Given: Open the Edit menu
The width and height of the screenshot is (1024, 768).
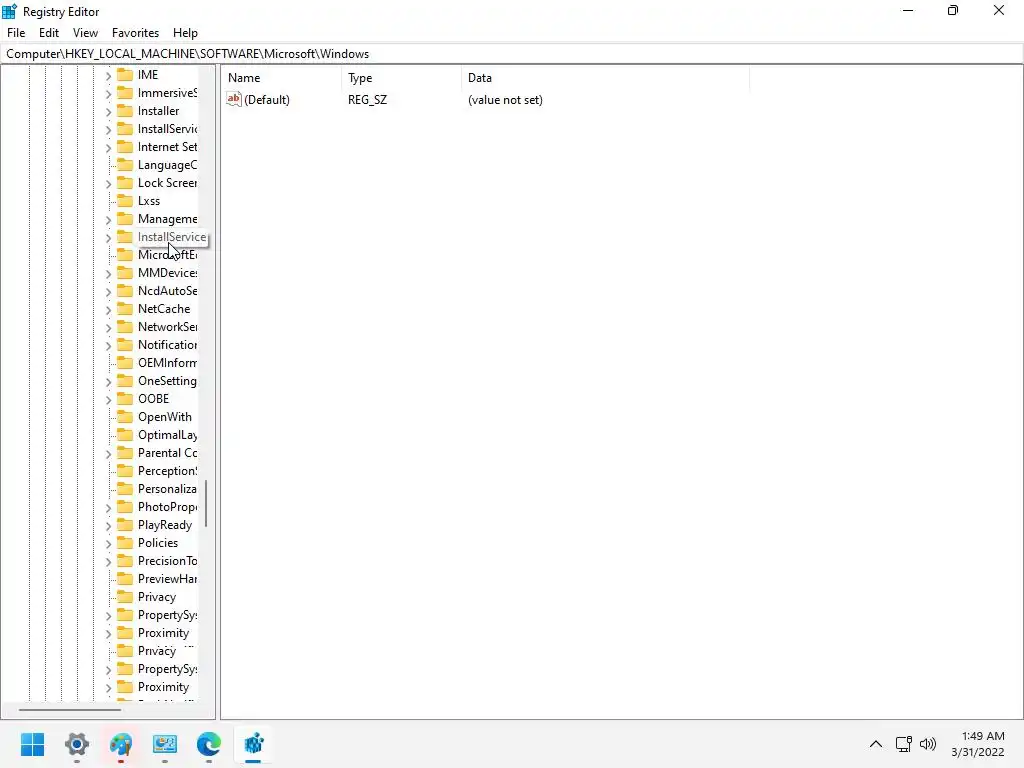Looking at the screenshot, I should [49, 33].
